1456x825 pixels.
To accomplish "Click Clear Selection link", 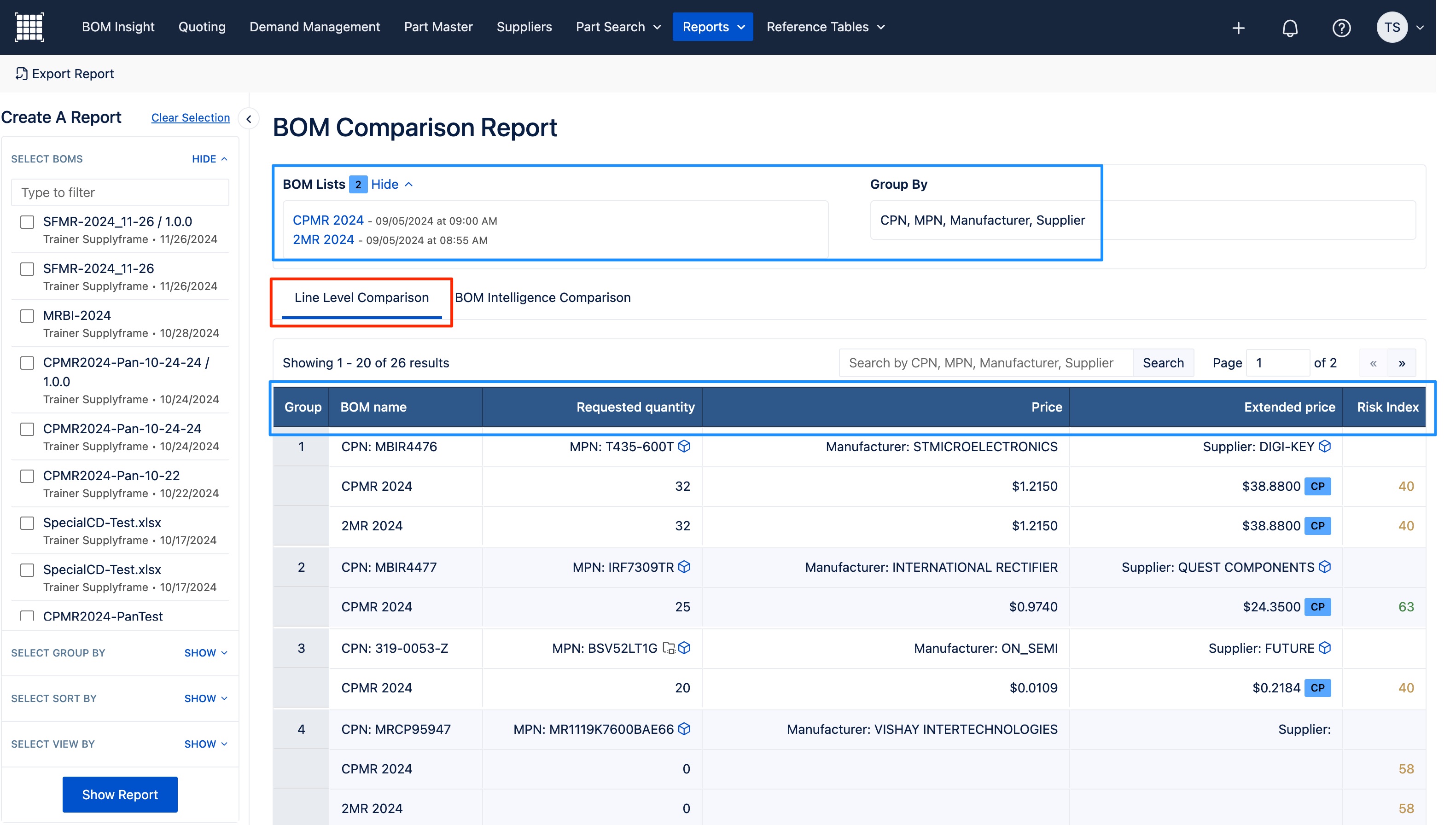I will pos(190,118).
